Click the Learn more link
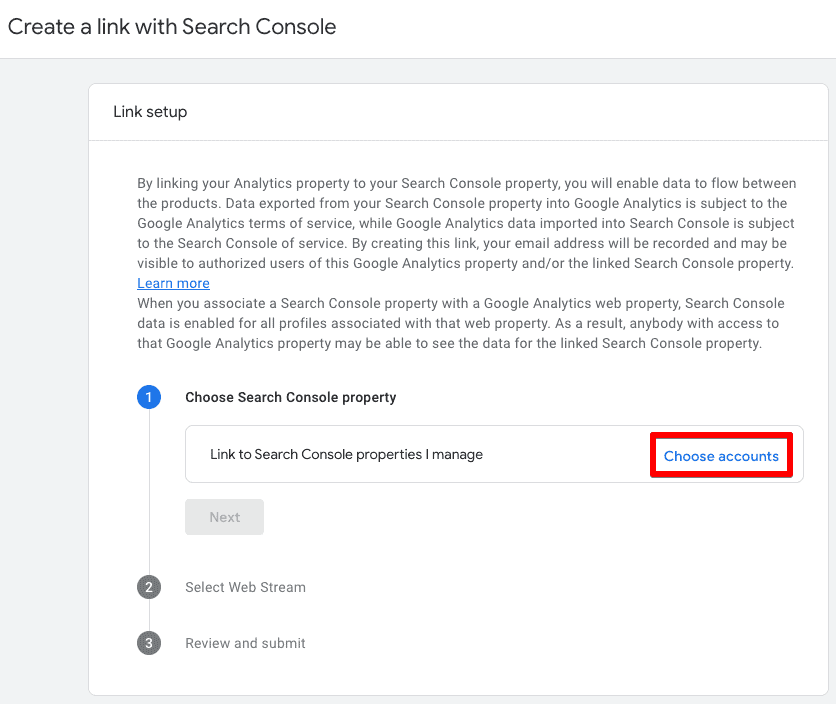The height and width of the screenshot is (704, 836). (x=173, y=283)
